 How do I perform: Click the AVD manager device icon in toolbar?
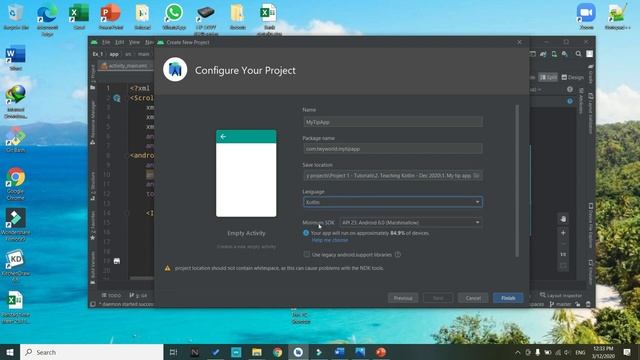click(x=554, y=54)
